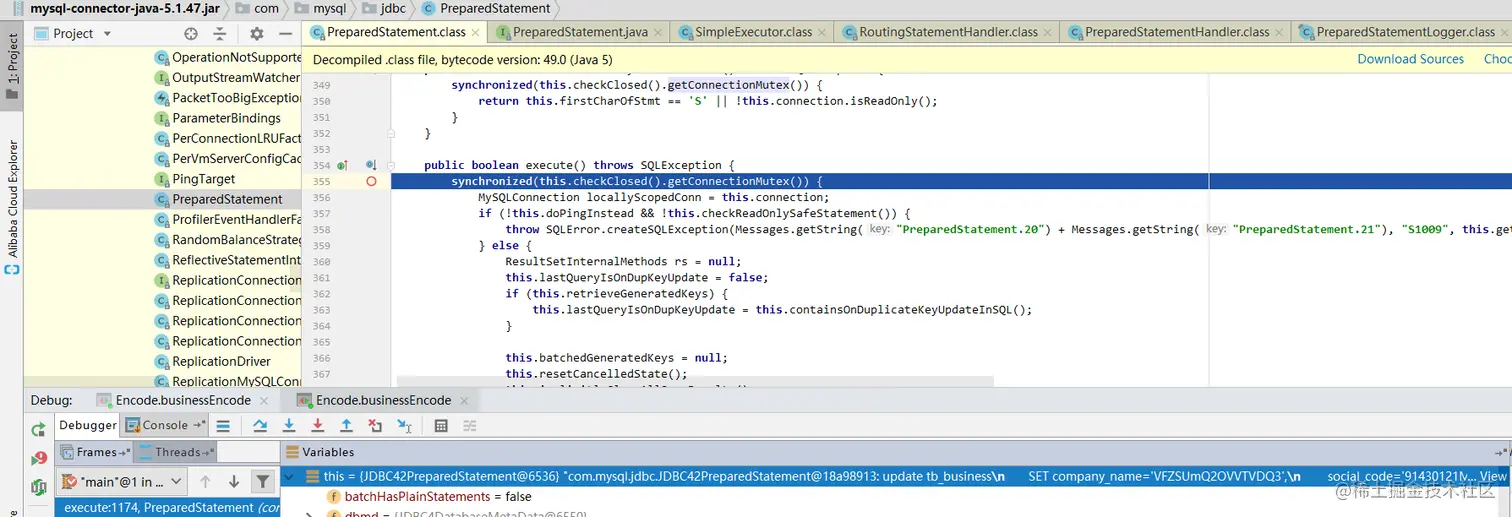Fold the execute() method at line 354
The height and width of the screenshot is (517, 1512).
tap(392, 165)
